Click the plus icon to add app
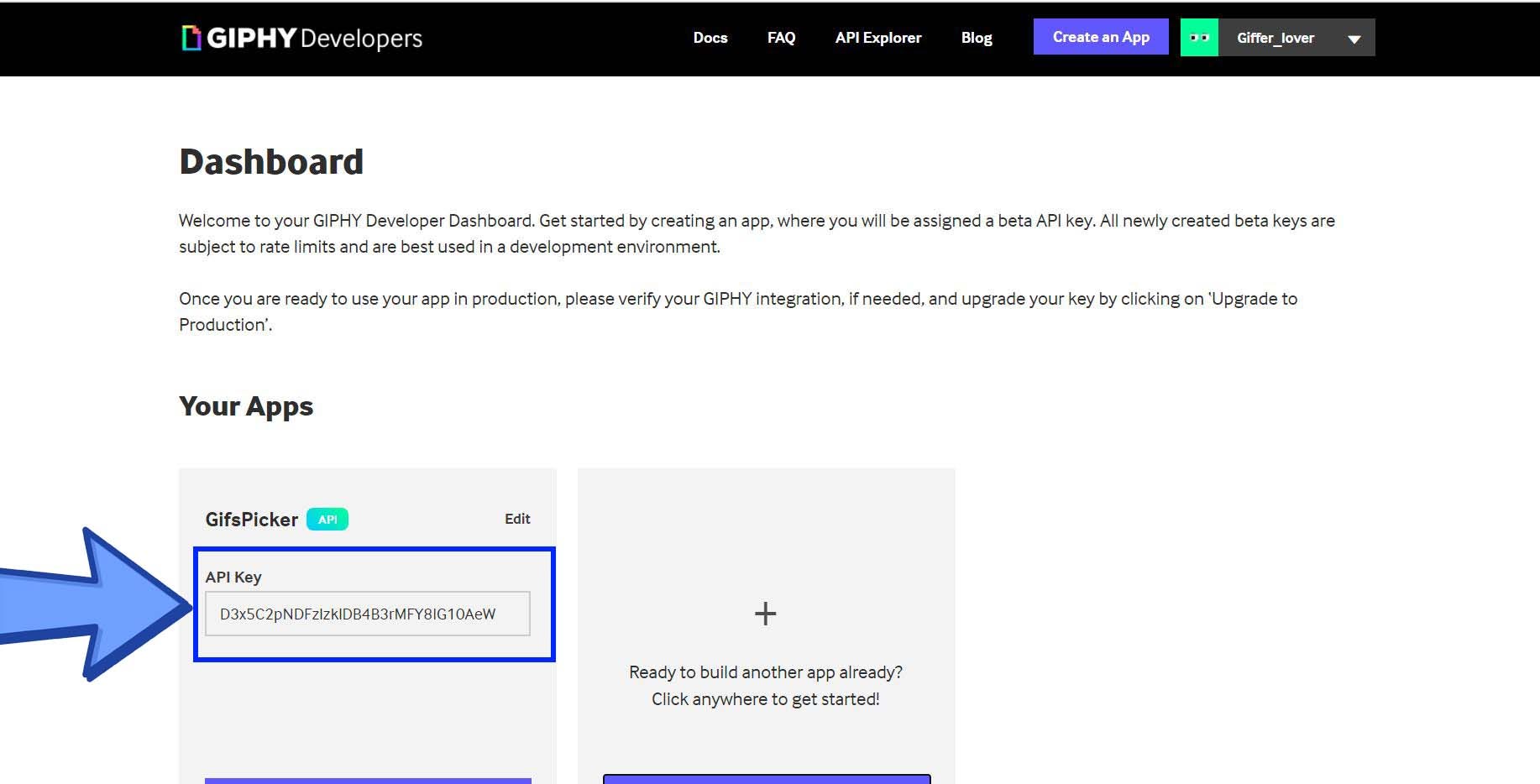This screenshot has width=1540, height=784. tap(765, 614)
